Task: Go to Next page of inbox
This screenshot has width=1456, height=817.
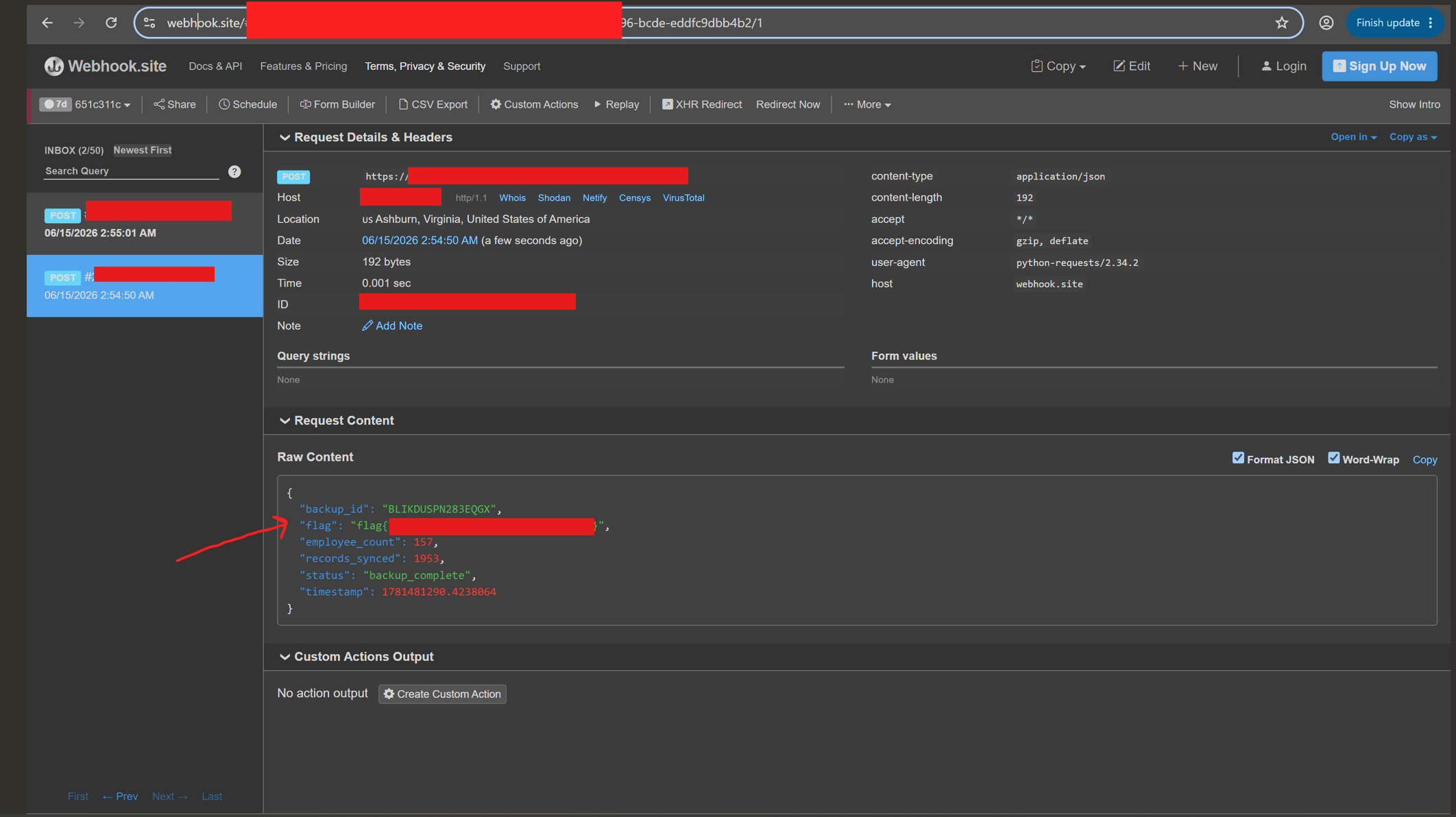Action: click(x=170, y=796)
